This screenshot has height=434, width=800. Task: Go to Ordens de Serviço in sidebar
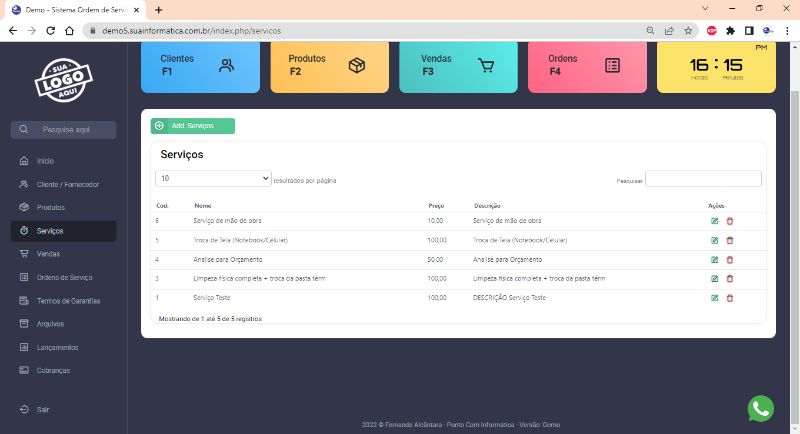pyautogui.click(x=64, y=277)
